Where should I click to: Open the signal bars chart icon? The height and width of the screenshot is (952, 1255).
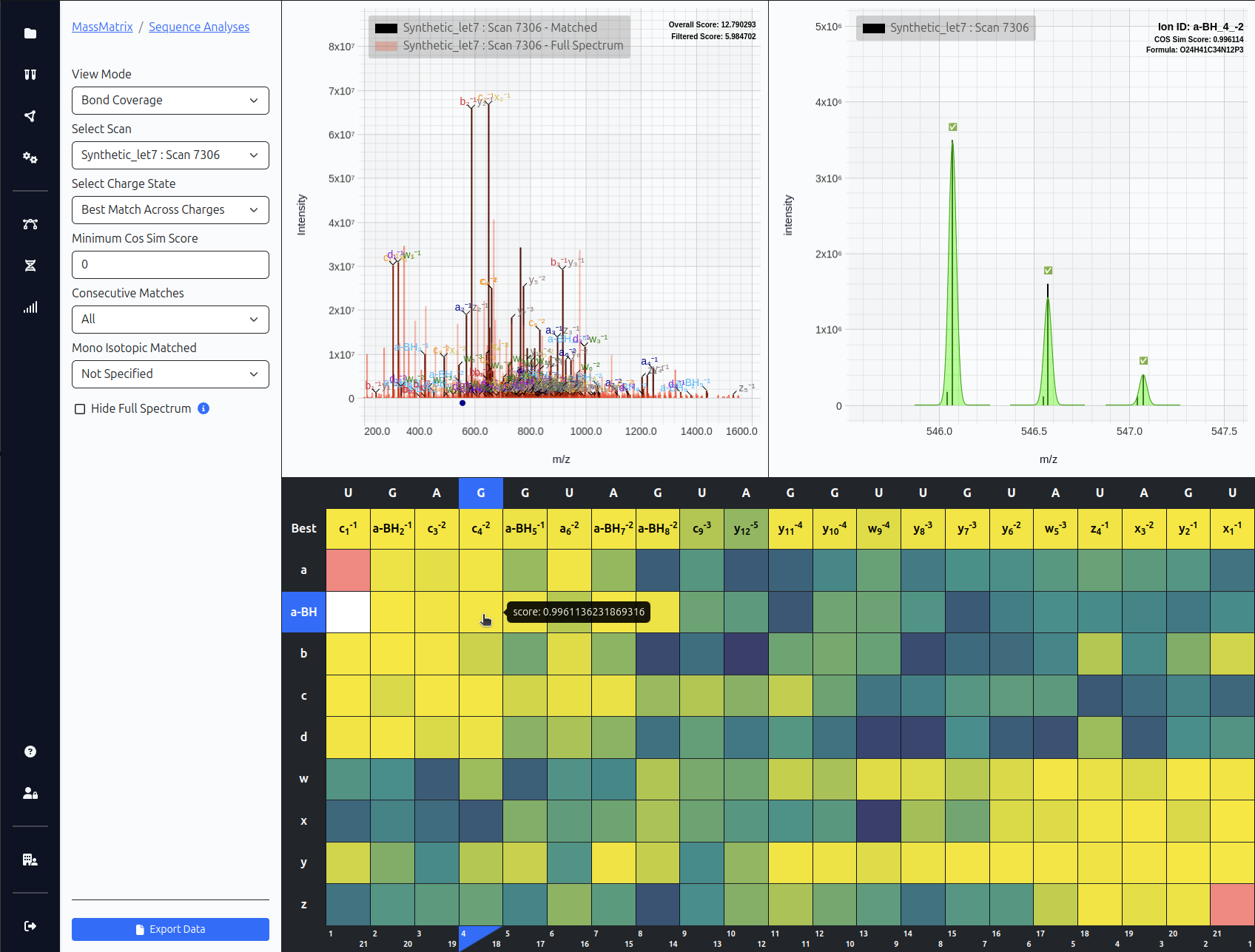pyautogui.click(x=30, y=308)
